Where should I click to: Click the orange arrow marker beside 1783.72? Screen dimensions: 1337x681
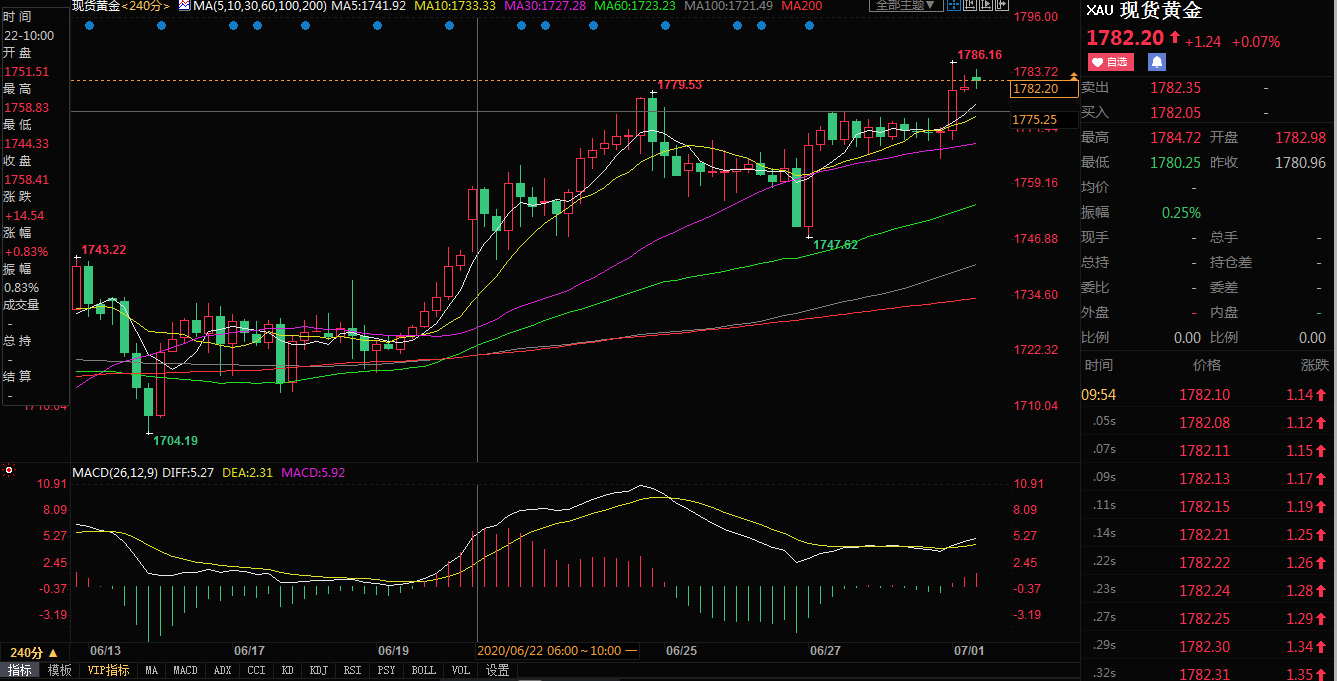(x=1074, y=76)
